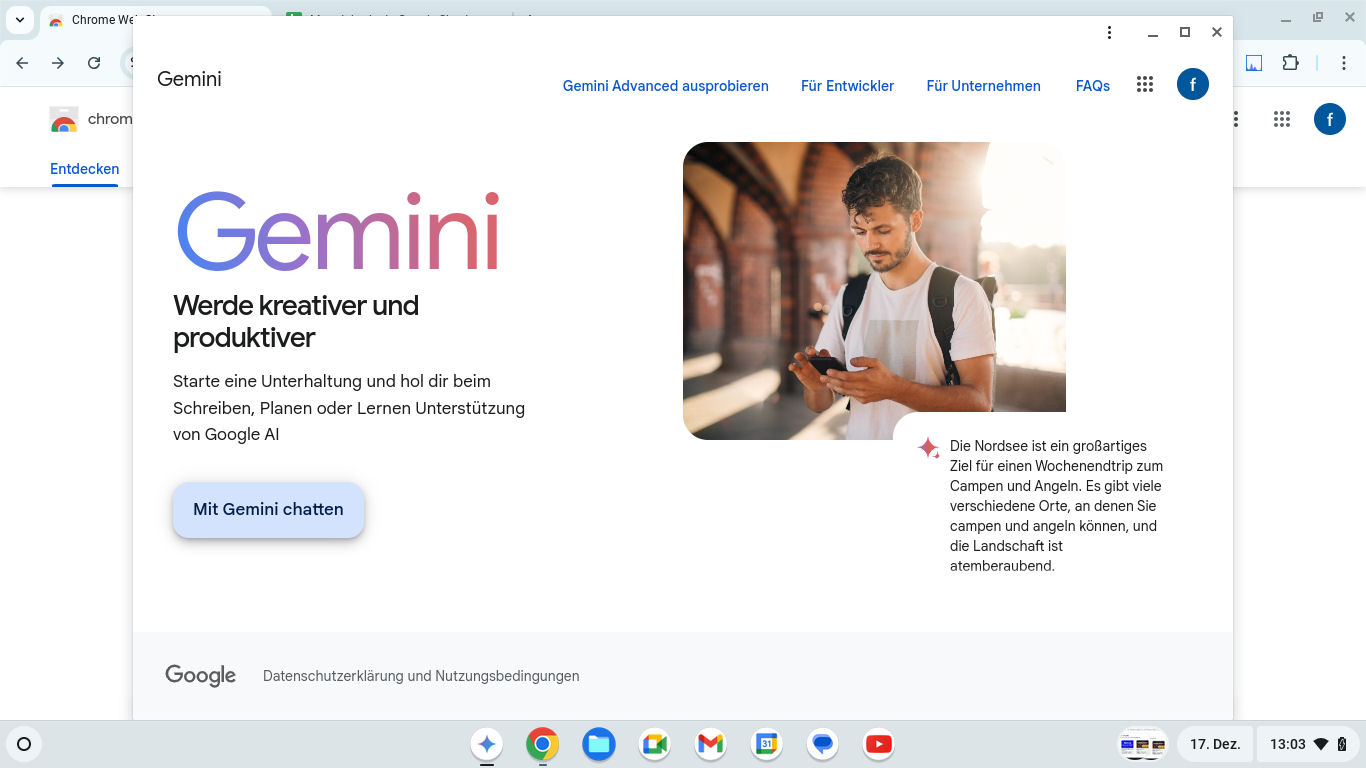Open Messages app from the shelf

coord(823,744)
